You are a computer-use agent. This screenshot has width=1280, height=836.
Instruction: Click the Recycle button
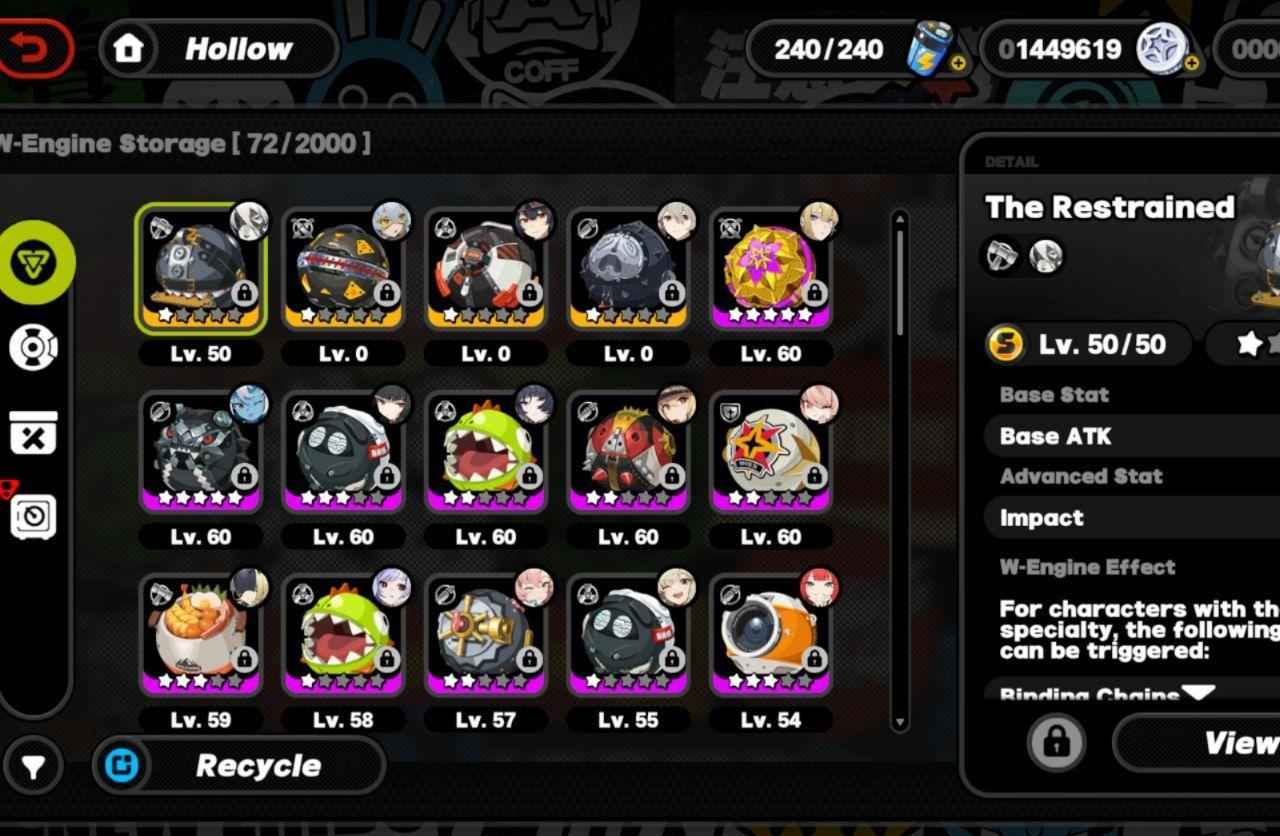pos(239,766)
